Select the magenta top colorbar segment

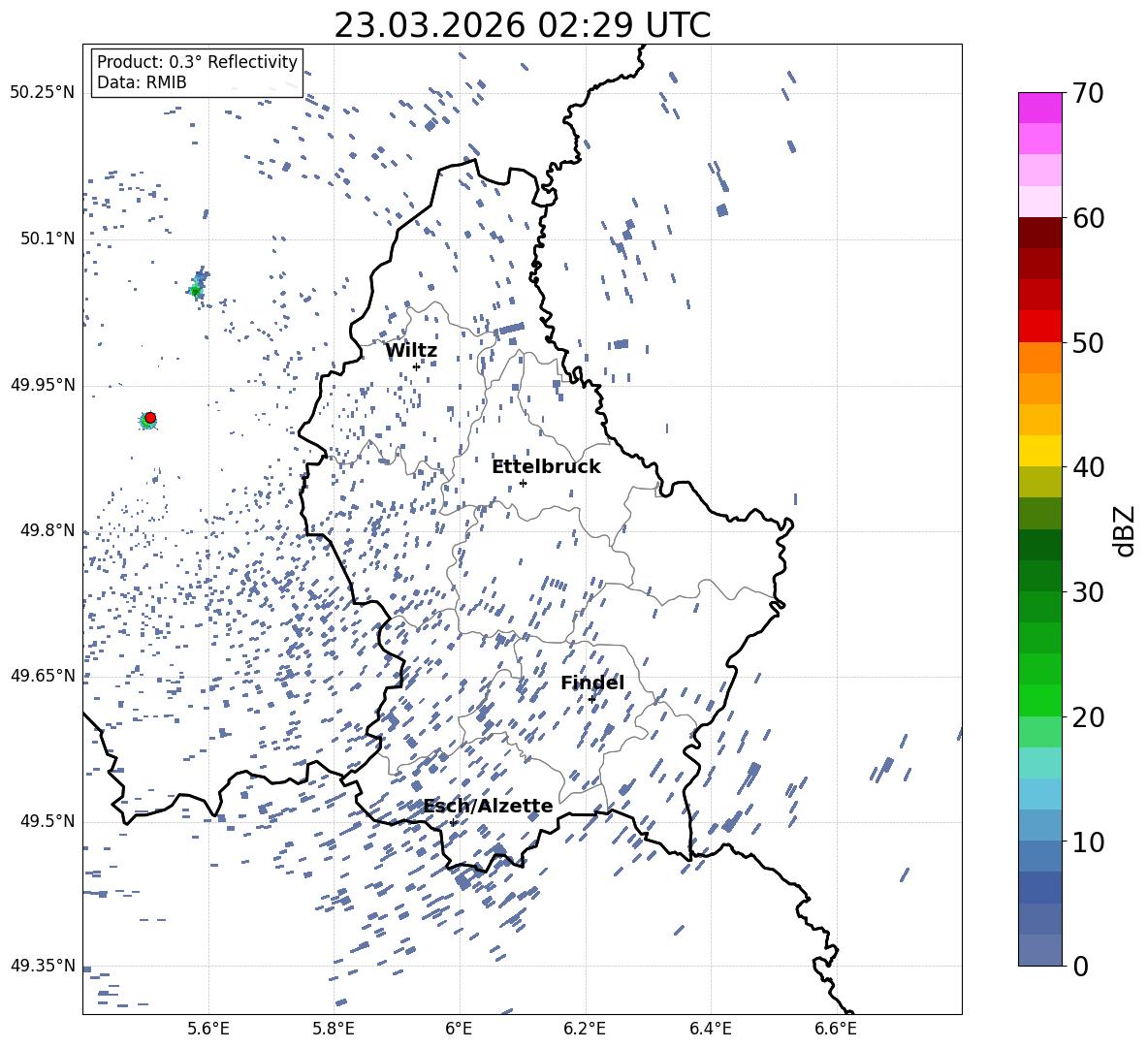pos(1040,108)
